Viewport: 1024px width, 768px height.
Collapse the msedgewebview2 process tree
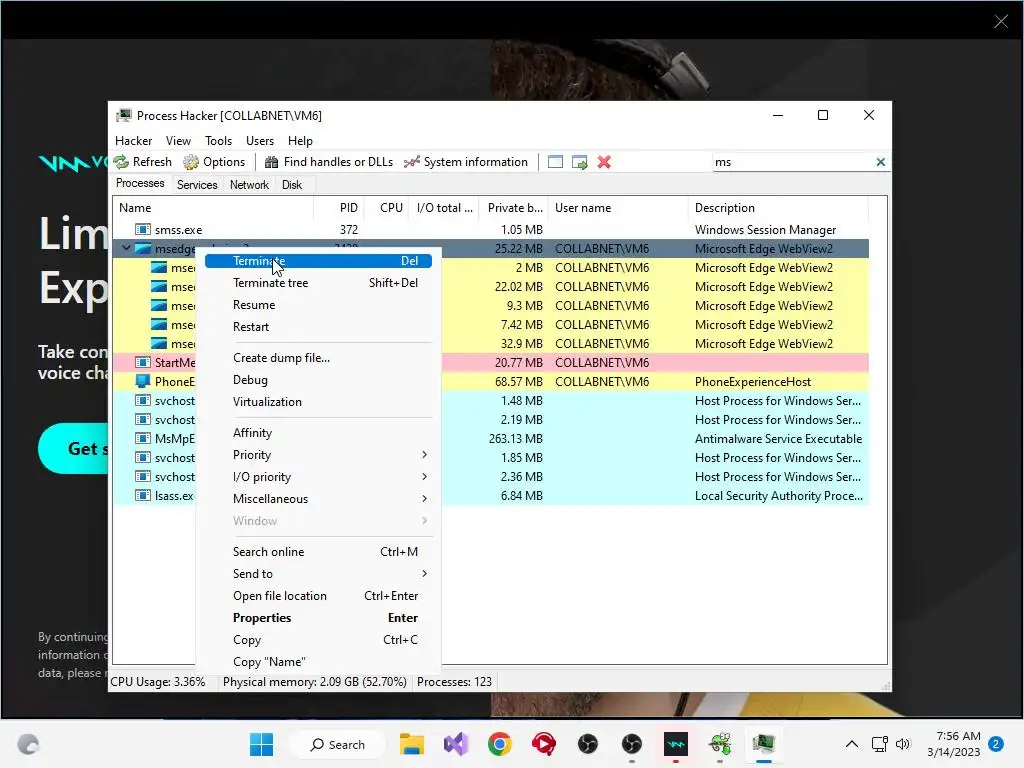126,248
